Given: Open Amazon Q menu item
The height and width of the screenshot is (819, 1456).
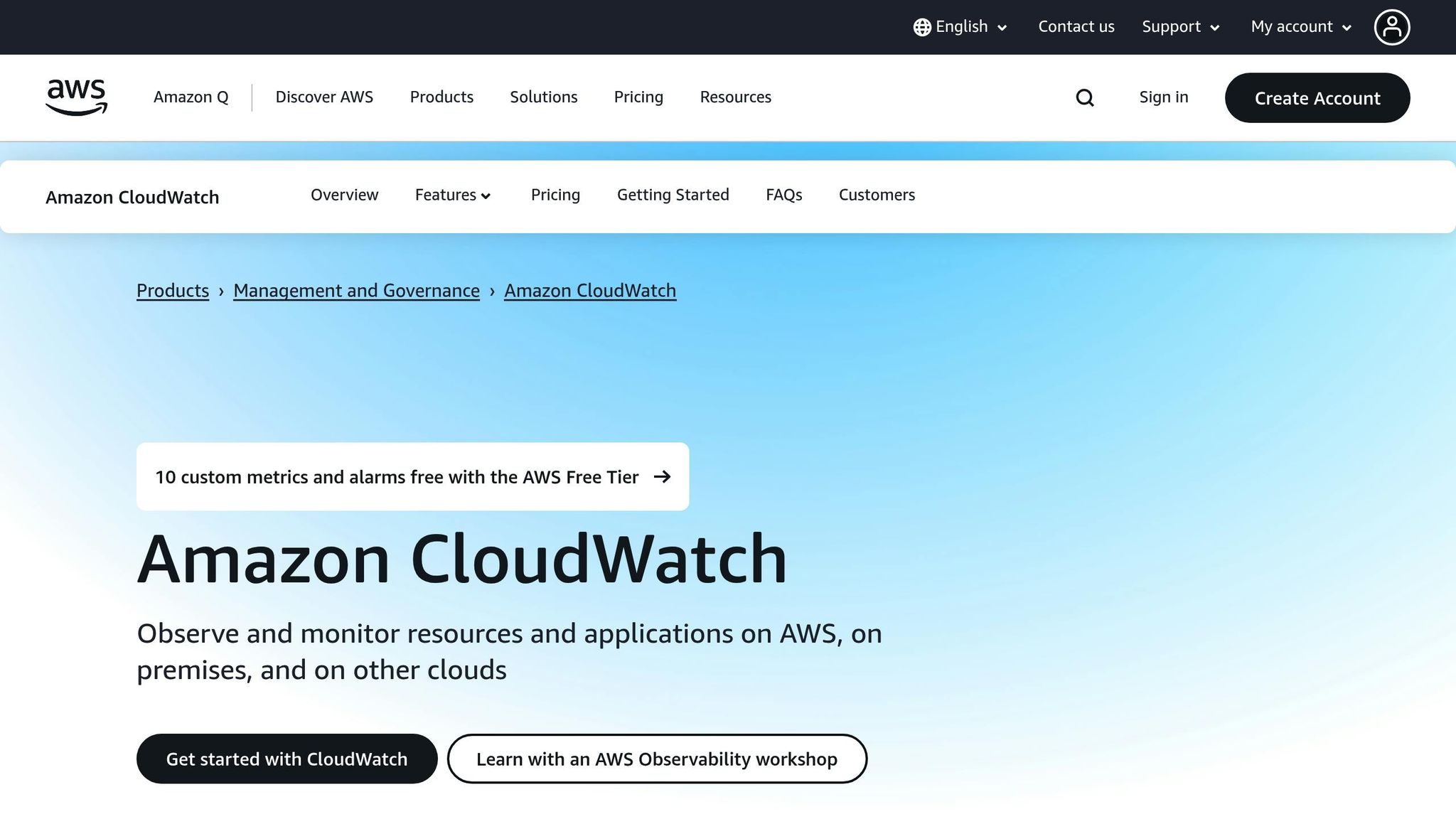Looking at the screenshot, I should tap(191, 97).
